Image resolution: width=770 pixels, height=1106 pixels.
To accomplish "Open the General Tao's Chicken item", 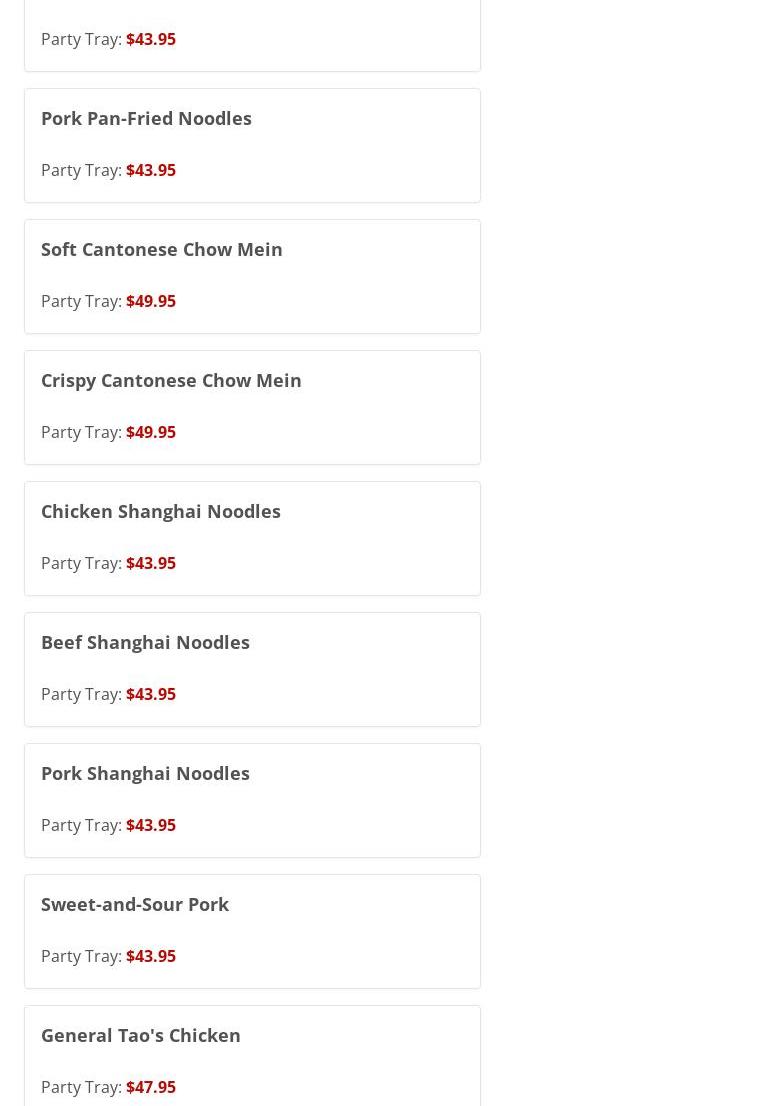I will 140,1035.
